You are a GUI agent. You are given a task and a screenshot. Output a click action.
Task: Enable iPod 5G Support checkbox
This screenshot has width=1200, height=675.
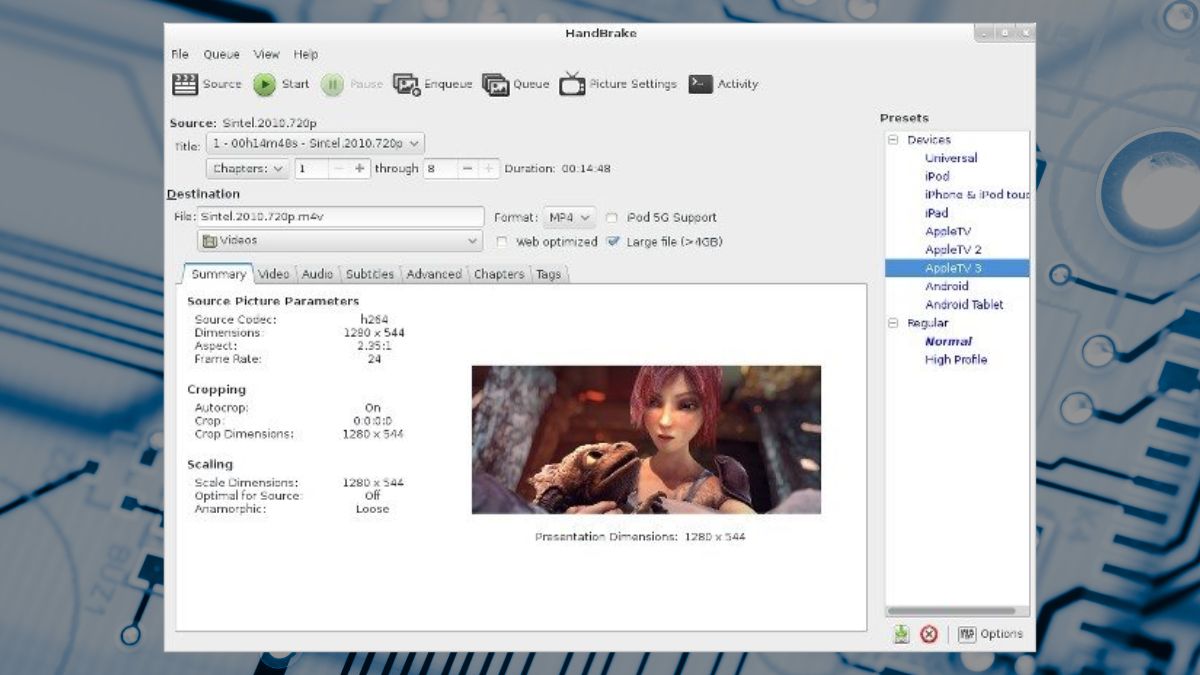click(611, 218)
